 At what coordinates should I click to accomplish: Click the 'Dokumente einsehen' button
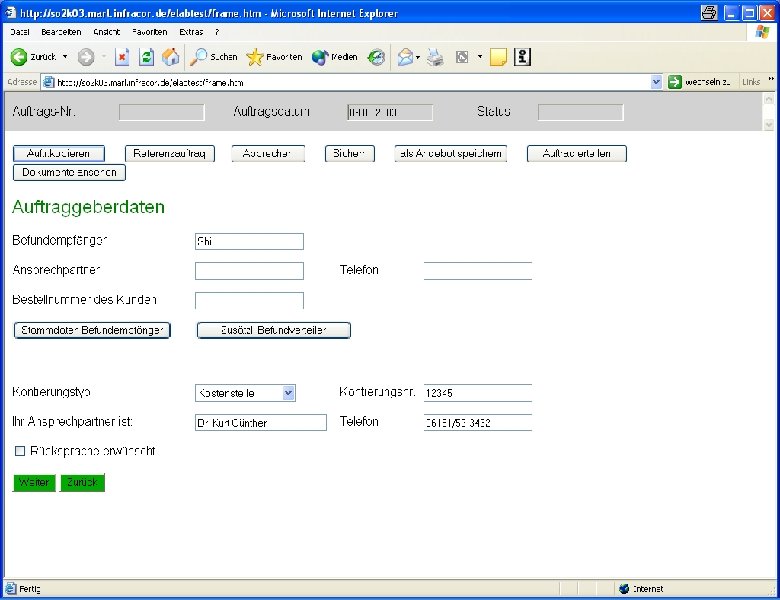coord(69,173)
